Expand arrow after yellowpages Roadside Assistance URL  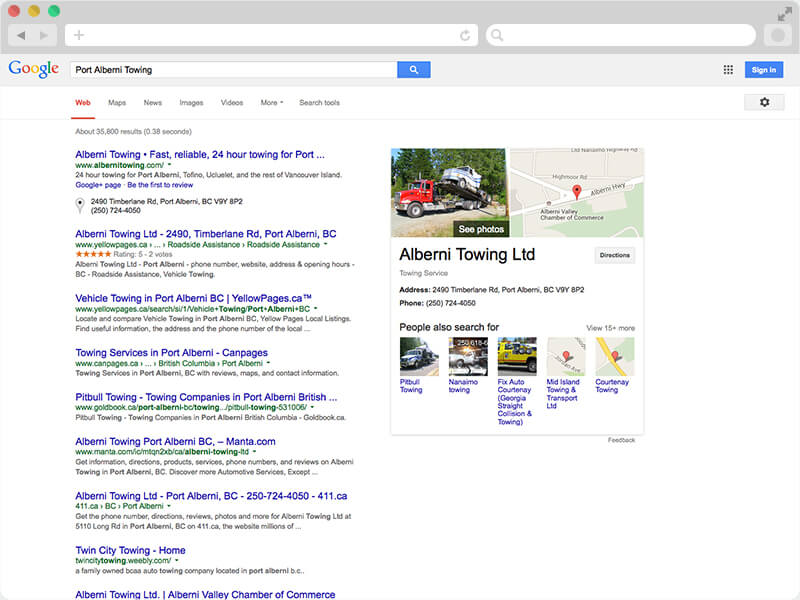tap(326, 244)
